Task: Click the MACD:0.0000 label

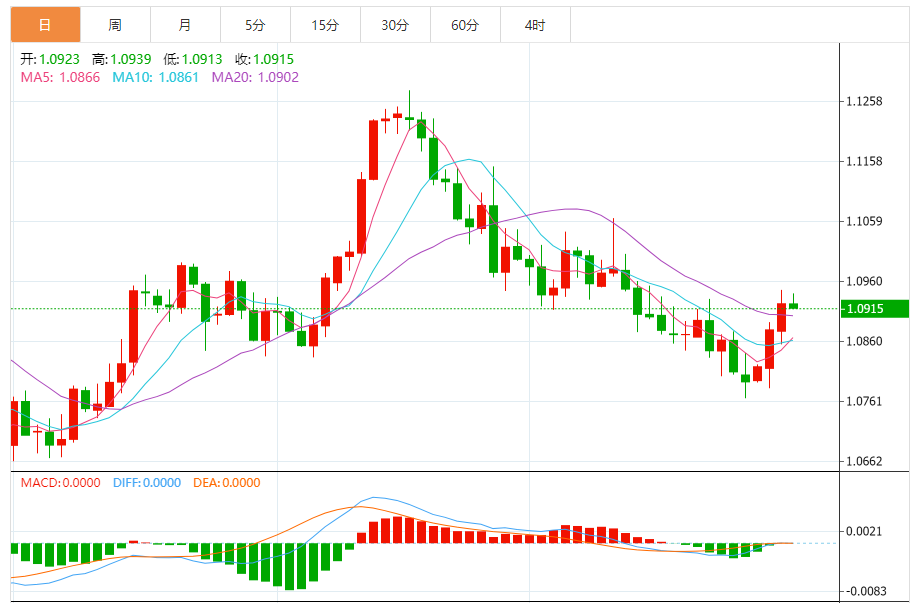Action: (x=60, y=483)
